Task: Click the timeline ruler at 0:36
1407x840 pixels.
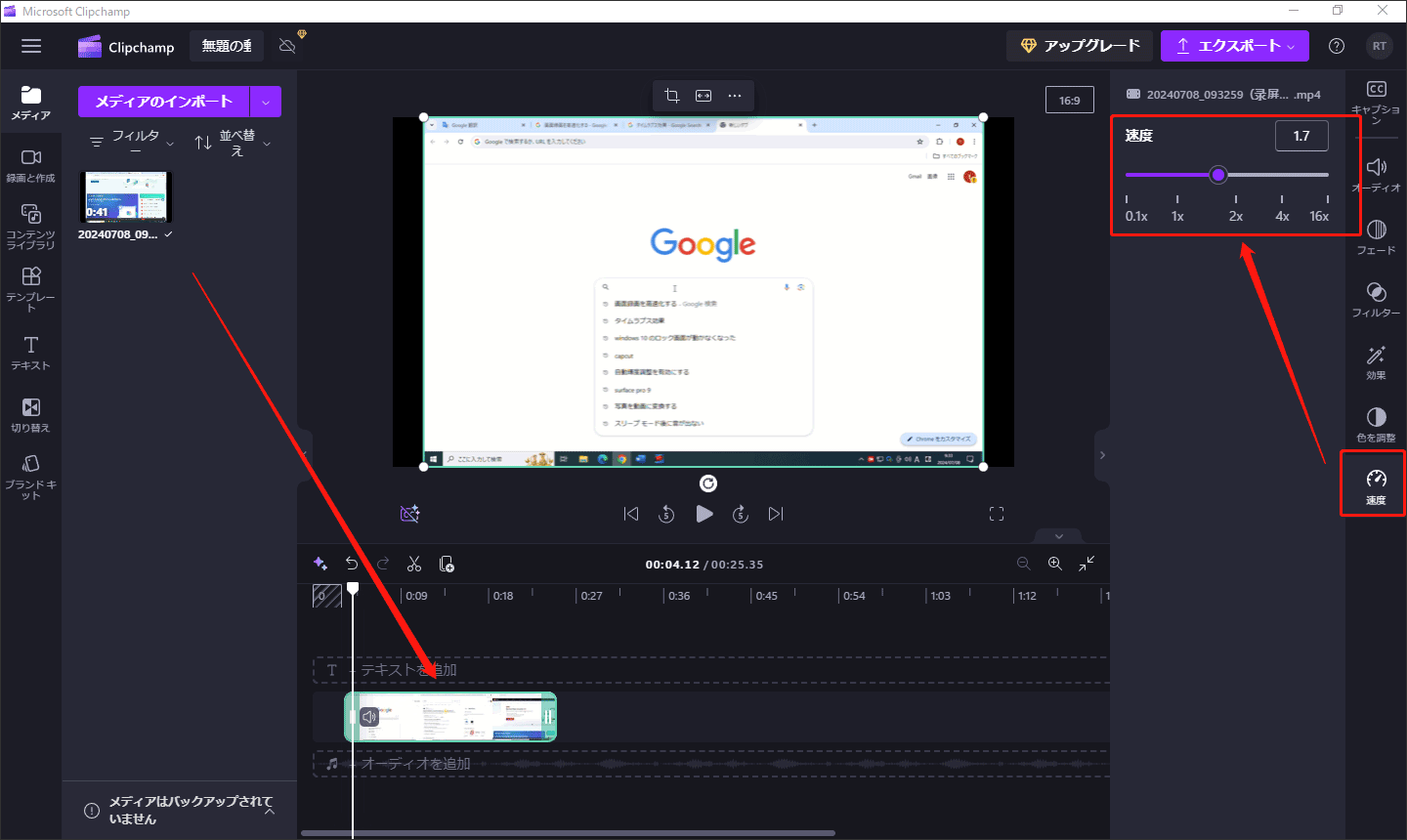Action: pyautogui.click(x=679, y=596)
